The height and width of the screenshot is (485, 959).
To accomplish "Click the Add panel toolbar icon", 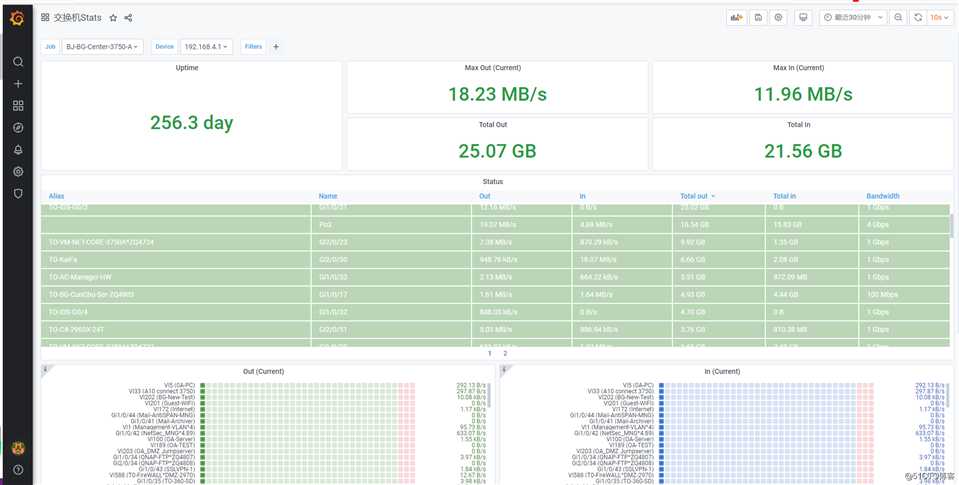I will tap(736, 18).
